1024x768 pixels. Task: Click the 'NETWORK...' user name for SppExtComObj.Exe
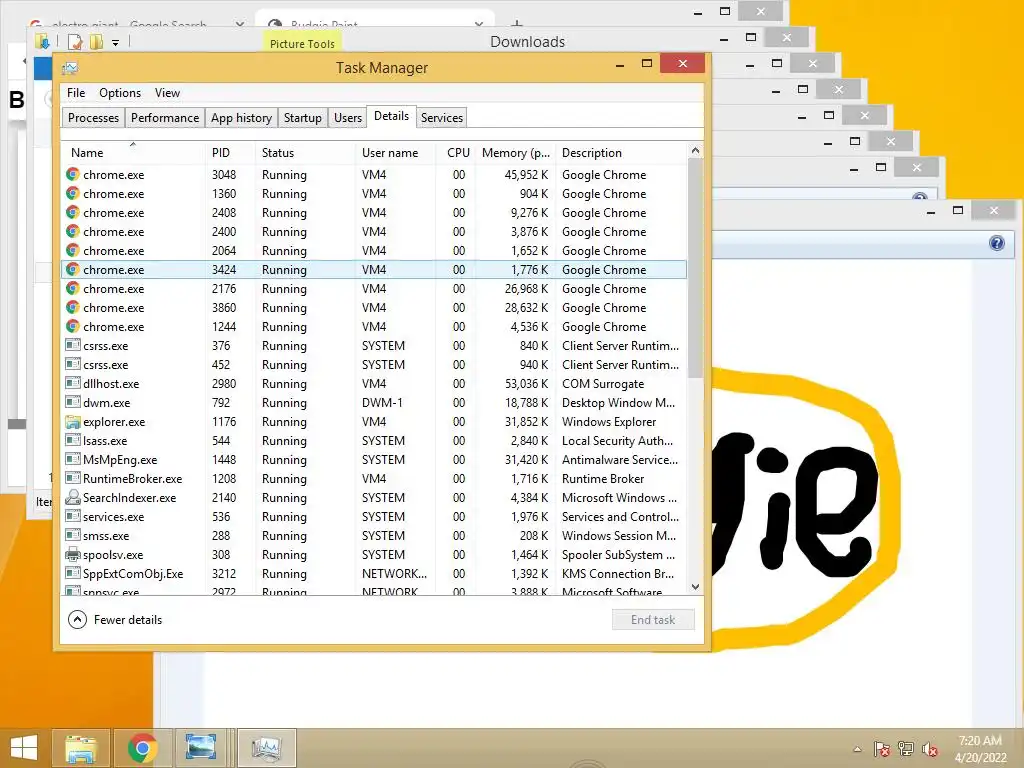coord(394,573)
